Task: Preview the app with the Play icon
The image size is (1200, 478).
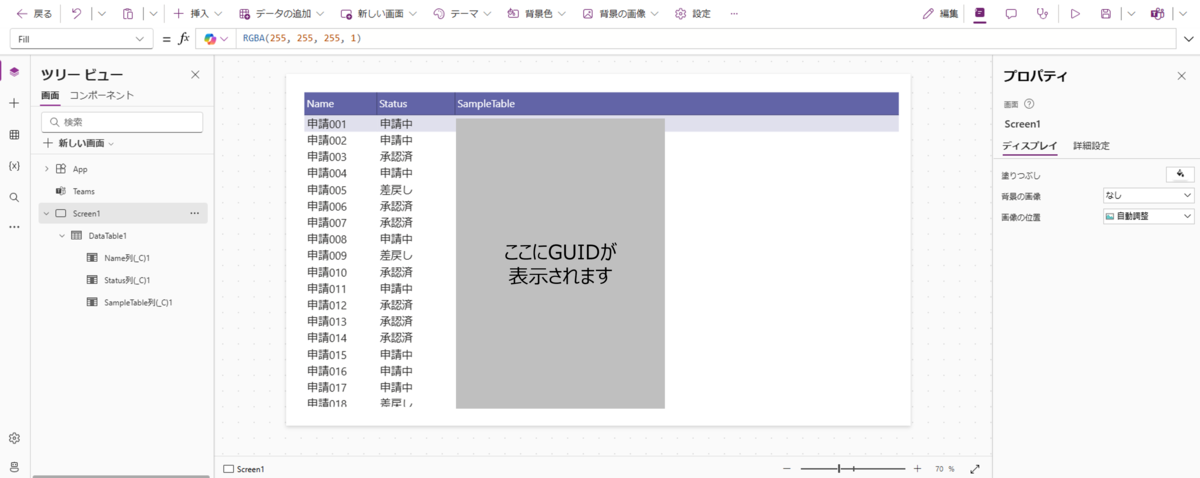Action: point(1075,14)
